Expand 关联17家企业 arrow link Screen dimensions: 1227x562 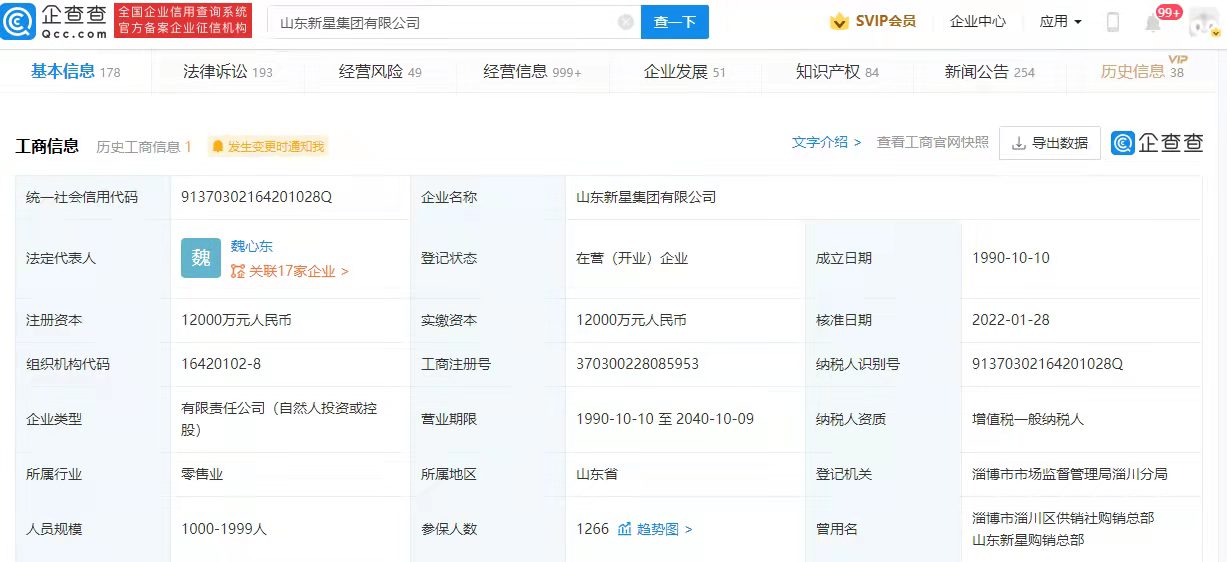(290, 271)
